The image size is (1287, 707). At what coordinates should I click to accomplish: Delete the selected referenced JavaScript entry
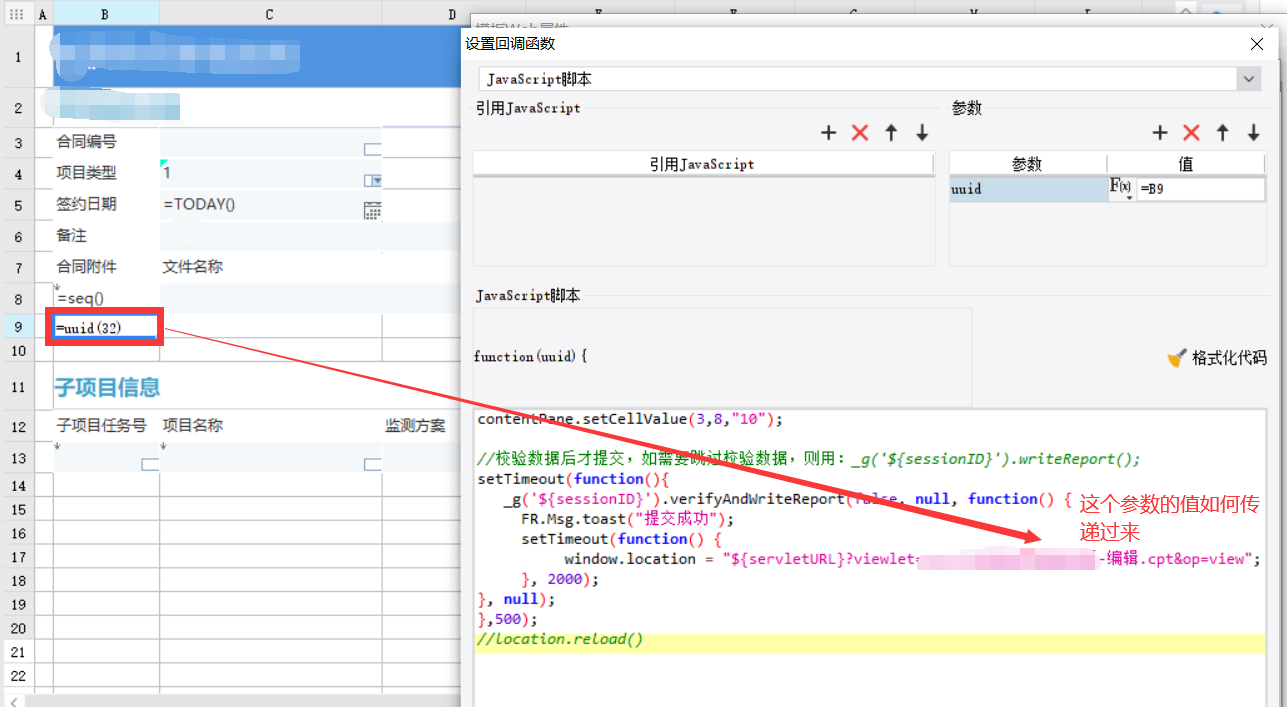coord(859,133)
